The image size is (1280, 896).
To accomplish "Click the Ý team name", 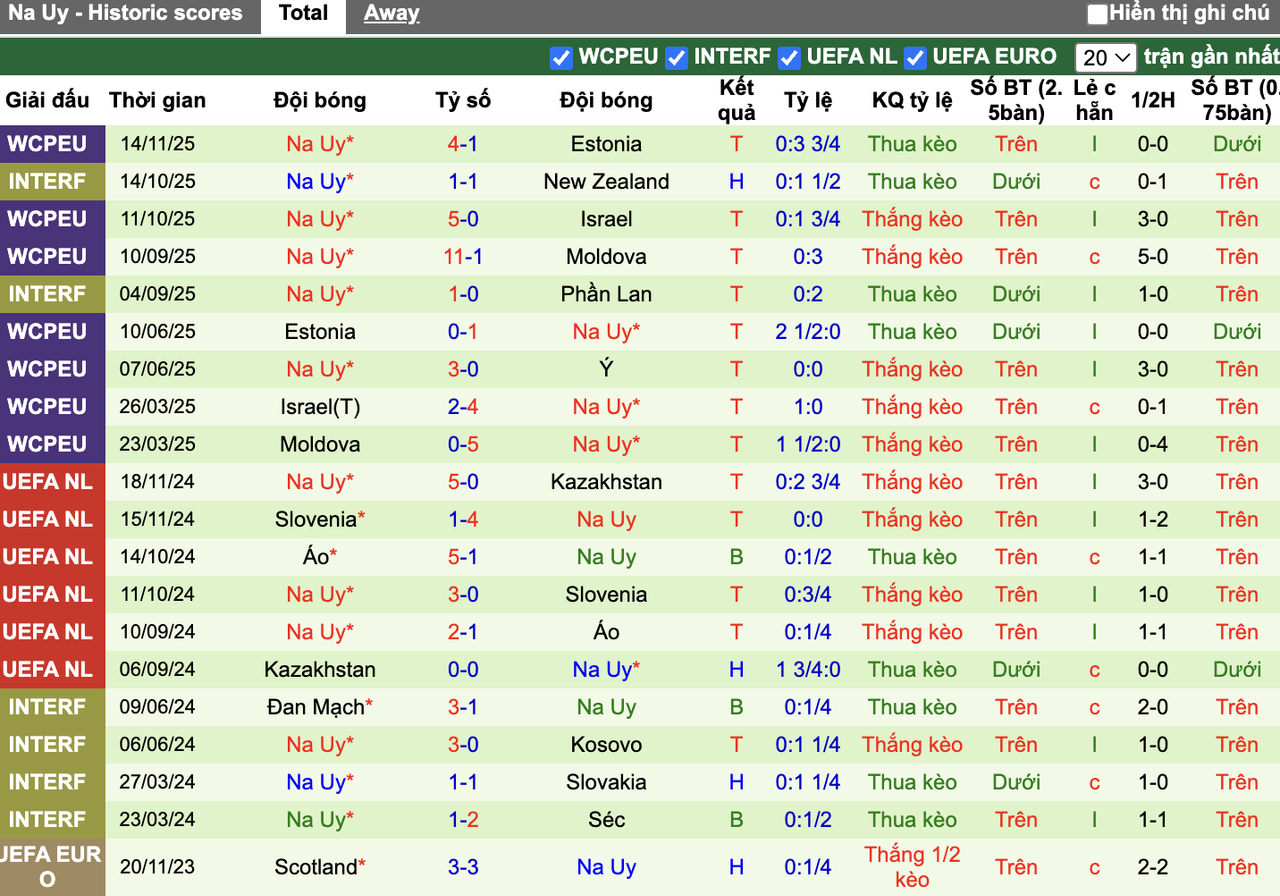I will tap(606, 369).
